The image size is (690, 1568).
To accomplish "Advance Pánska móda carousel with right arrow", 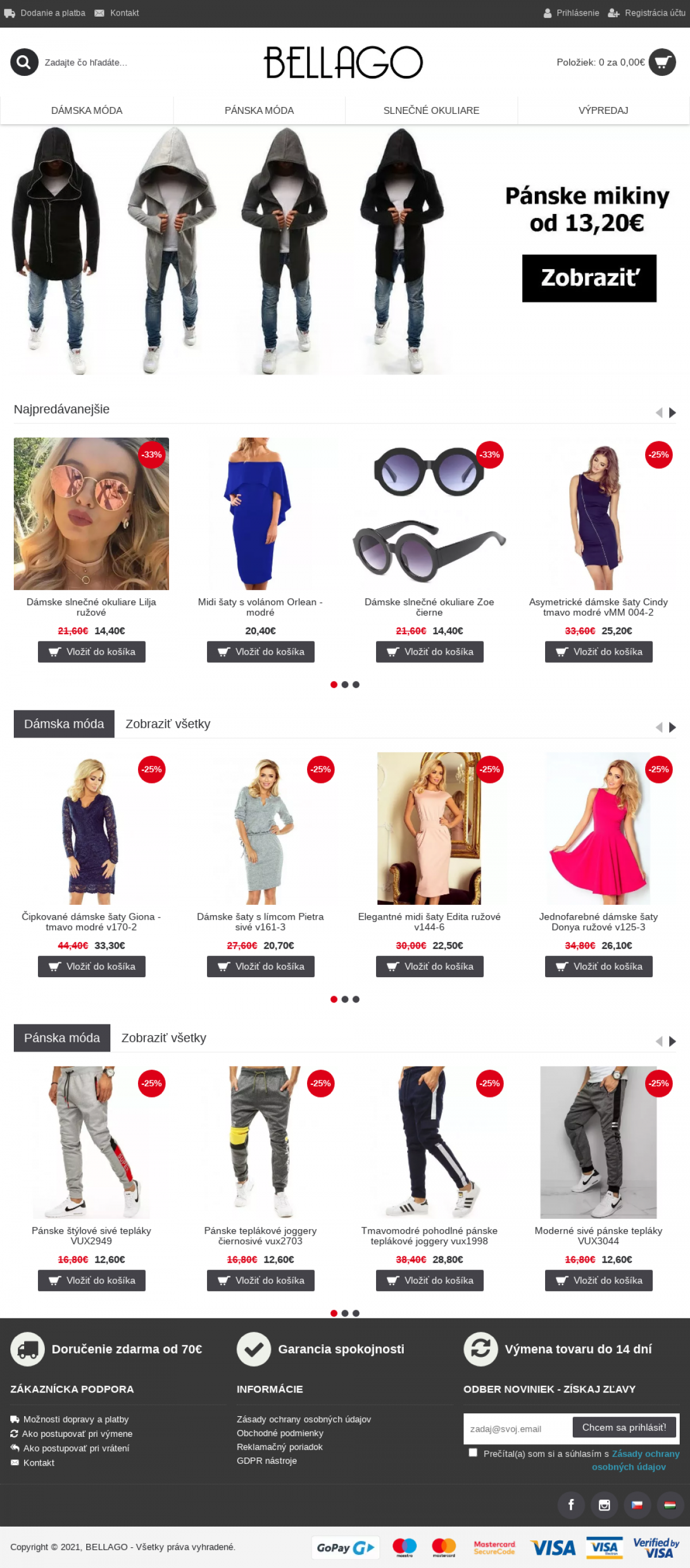I will click(672, 1042).
